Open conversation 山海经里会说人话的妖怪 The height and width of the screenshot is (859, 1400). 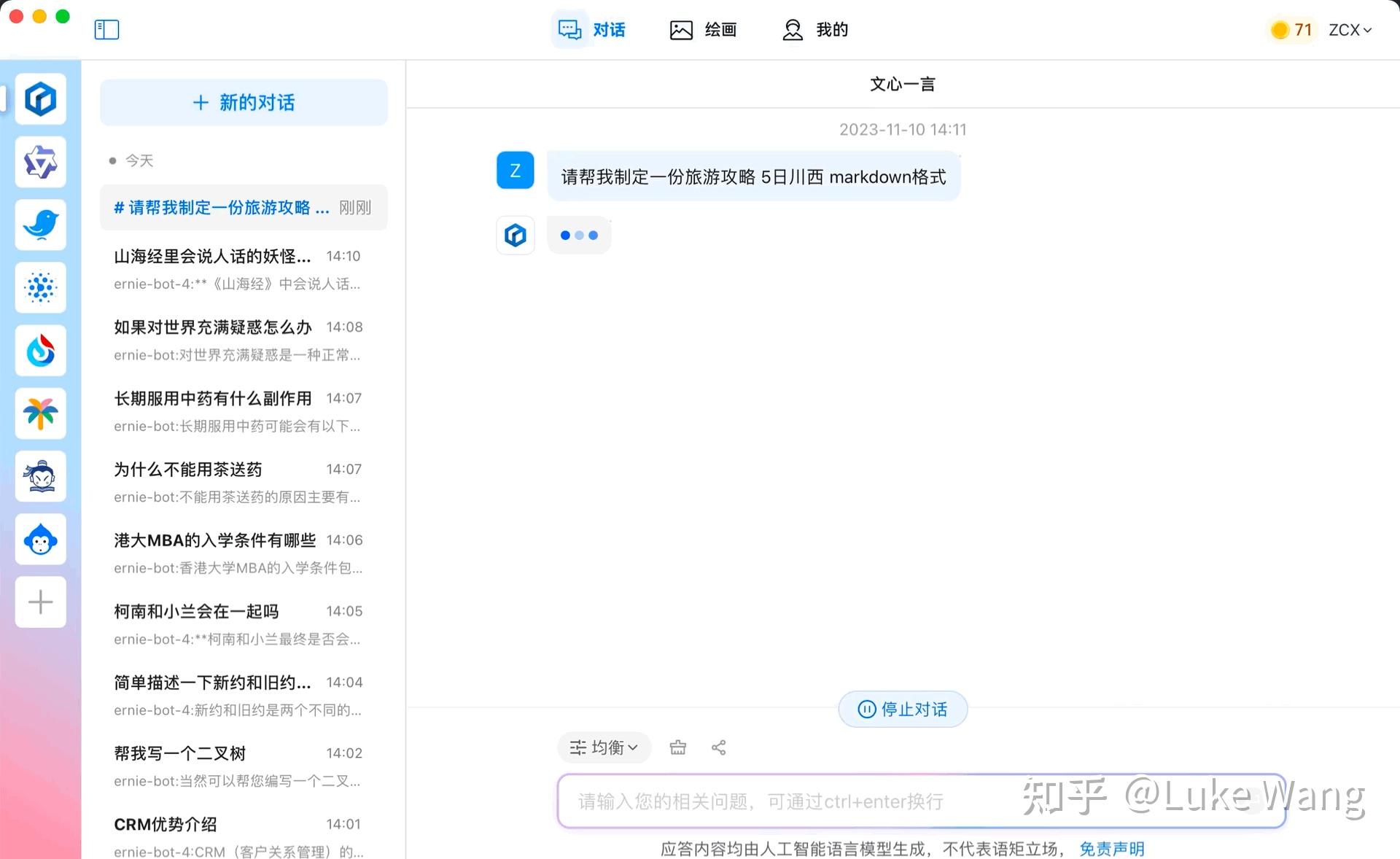244,269
